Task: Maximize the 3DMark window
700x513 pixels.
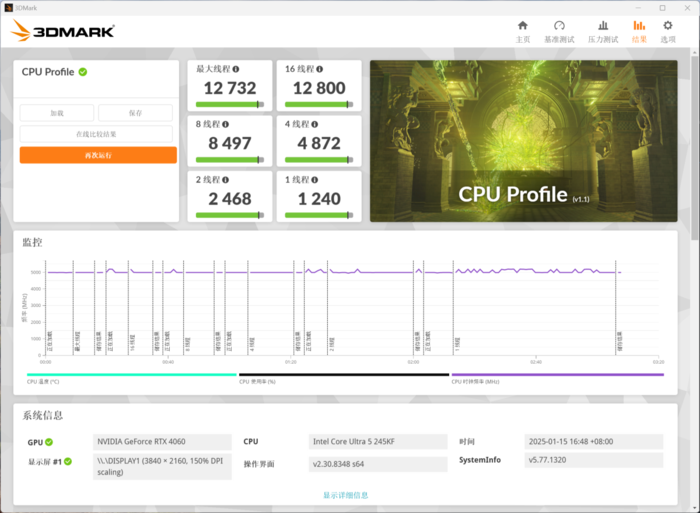Action: [x=662, y=8]
